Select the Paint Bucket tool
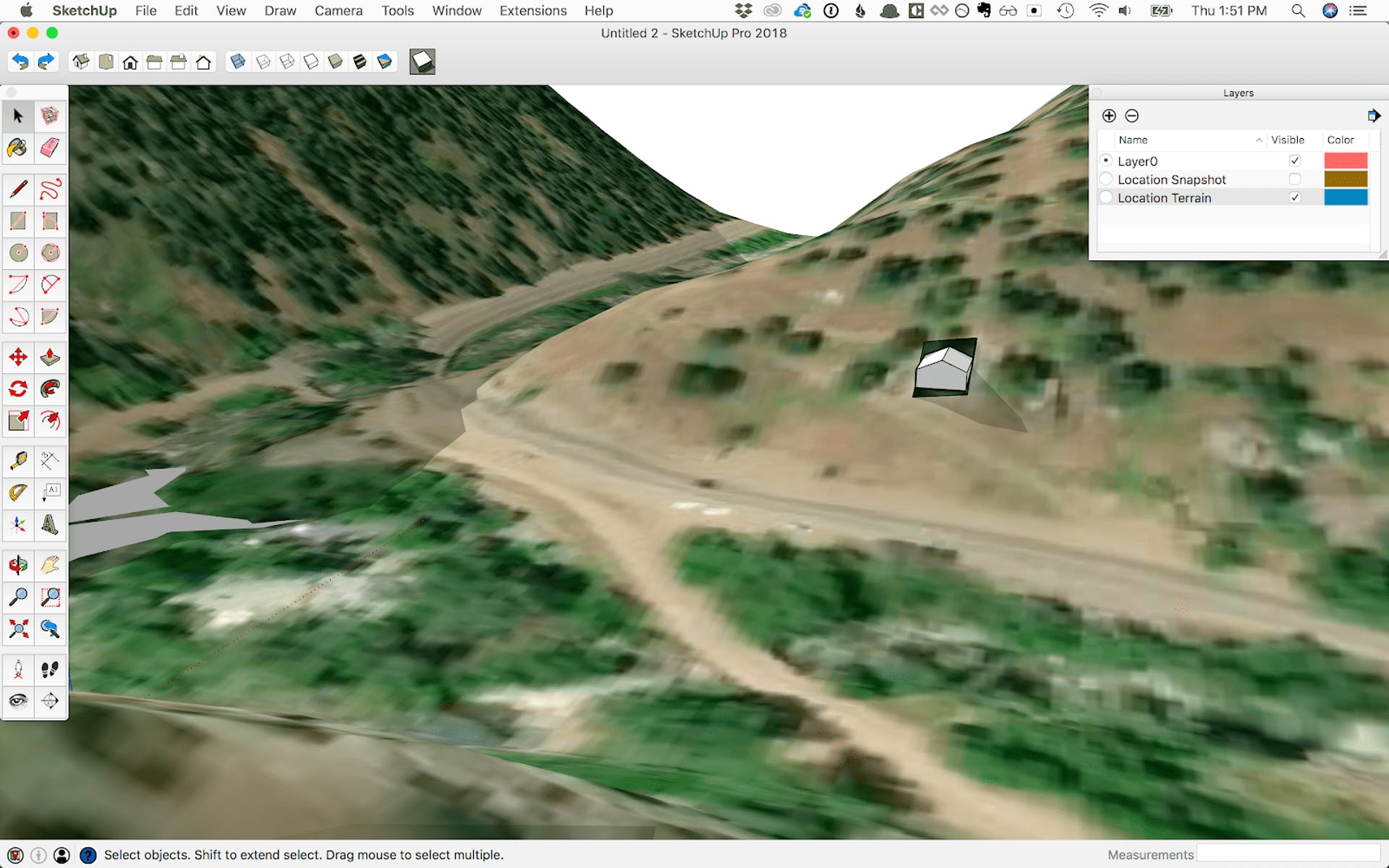This screenshot has height=868, width=1389. (18, 148)
